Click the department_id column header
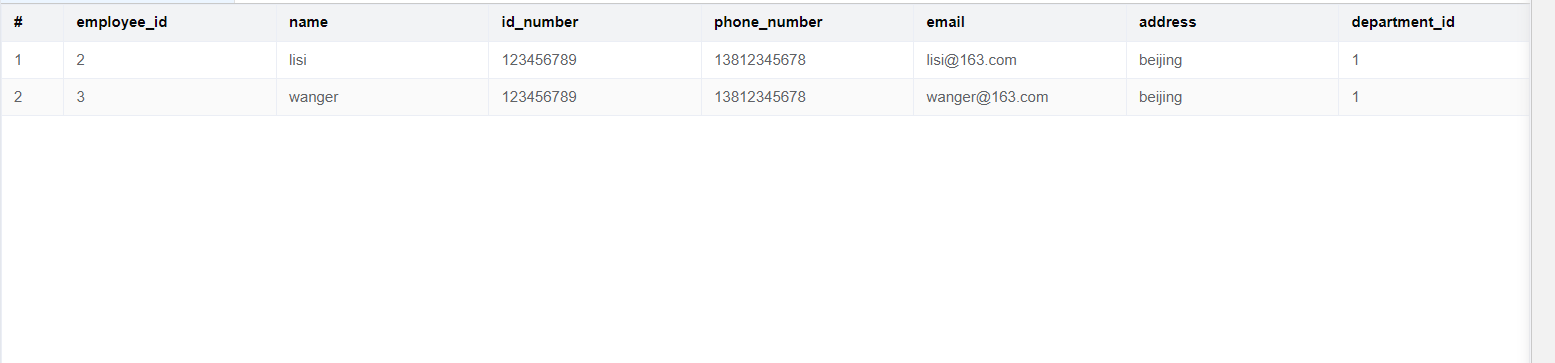The width and height of the screenshot is (1555, 363). pos(1434,23)
